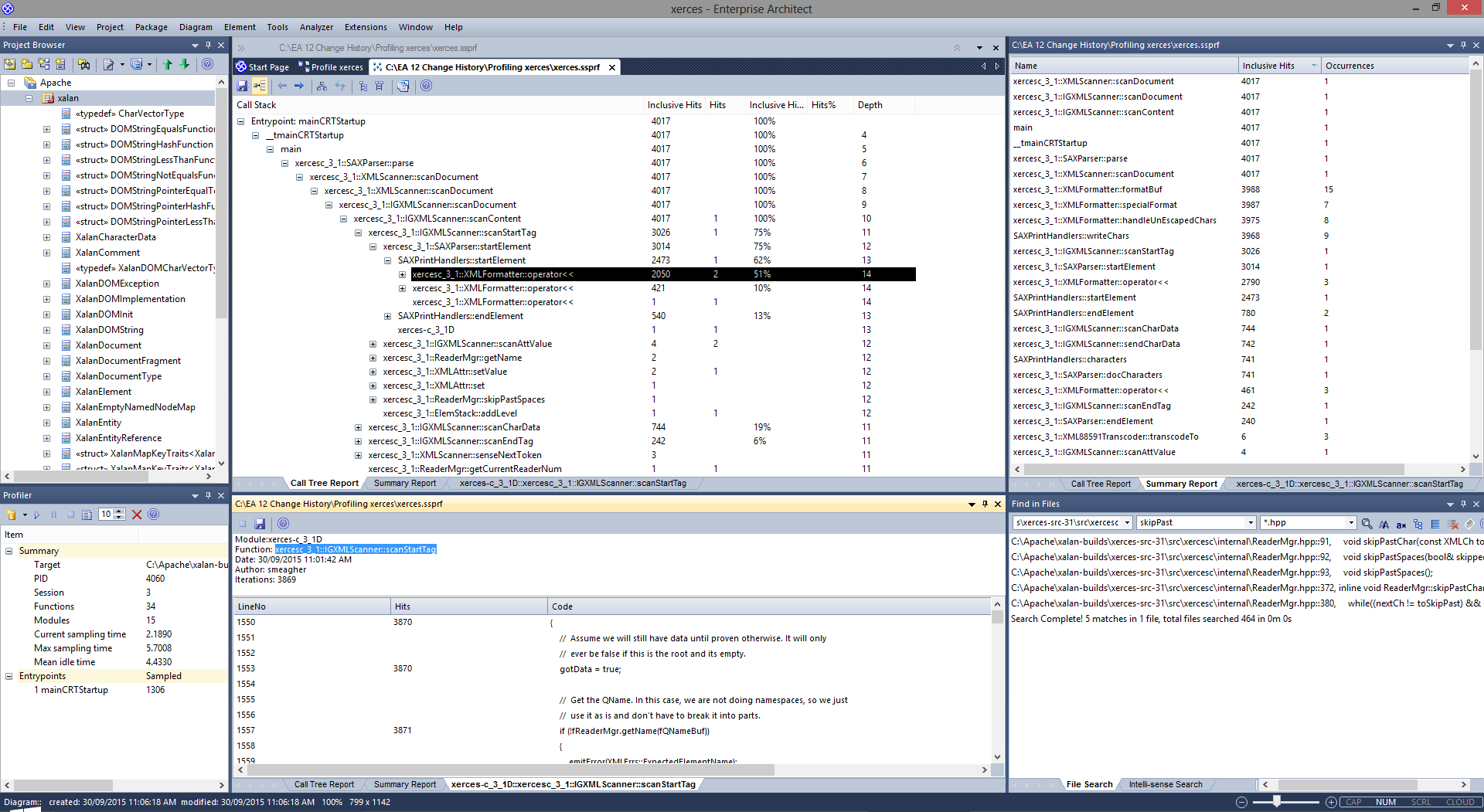
Task: Click the binoculars find icon in Project Browser
Action: (84, 64)
